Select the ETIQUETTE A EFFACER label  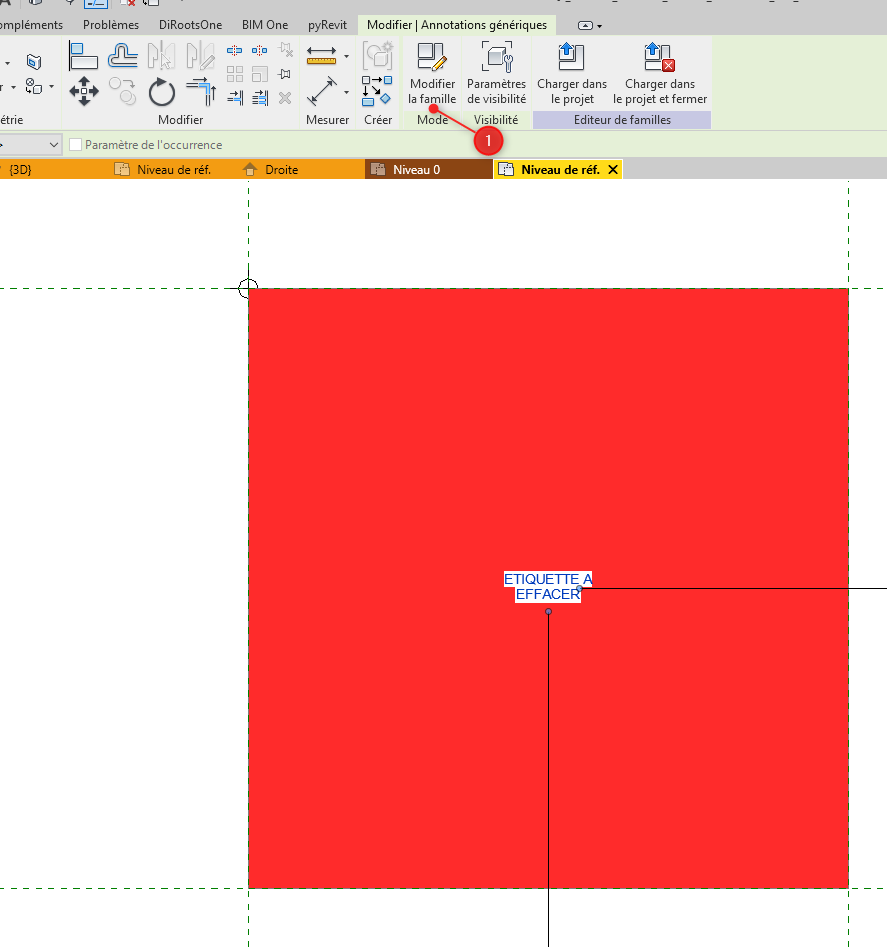pos(547,587)
